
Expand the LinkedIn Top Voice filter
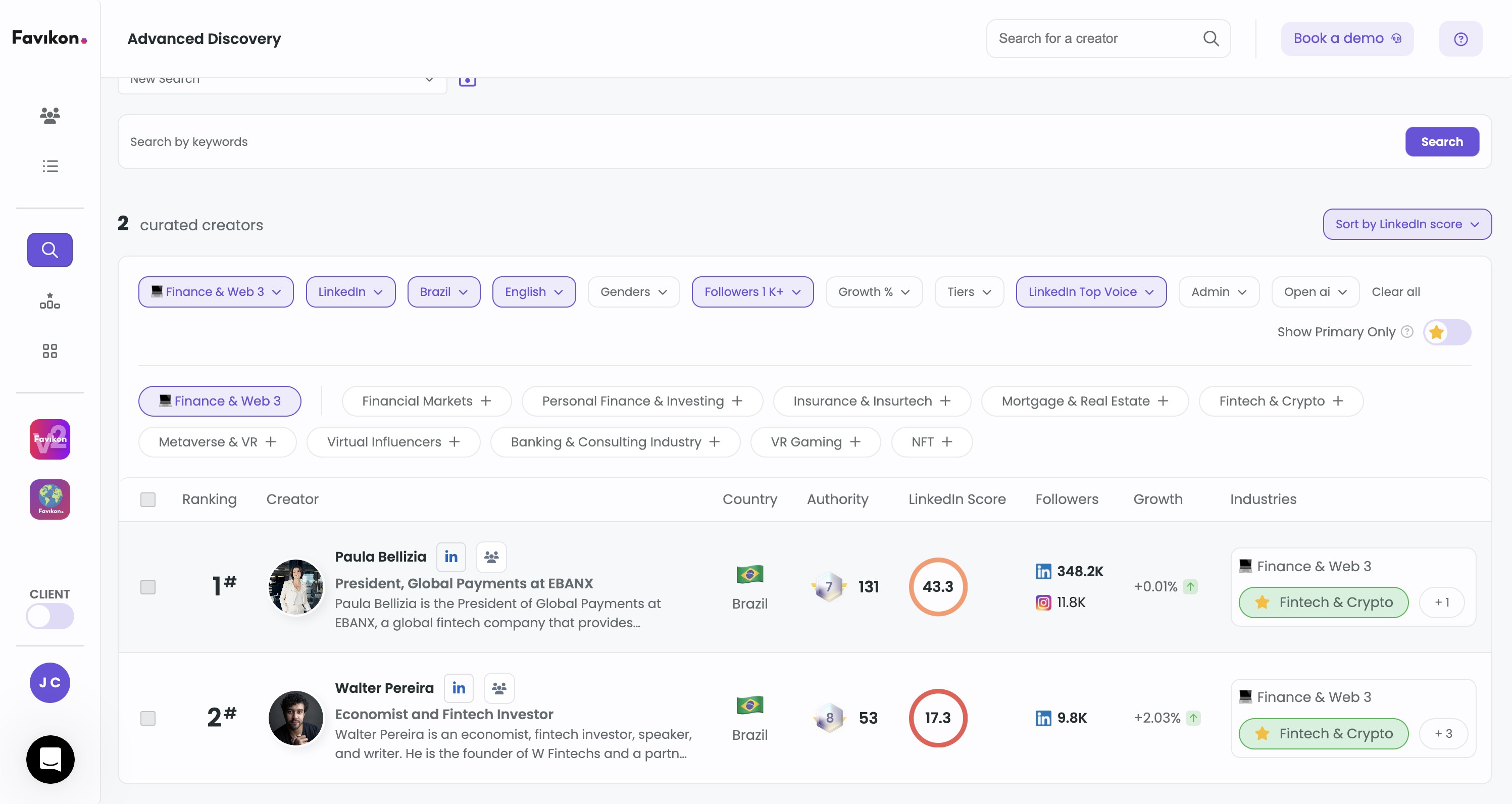pos(1090,292)
